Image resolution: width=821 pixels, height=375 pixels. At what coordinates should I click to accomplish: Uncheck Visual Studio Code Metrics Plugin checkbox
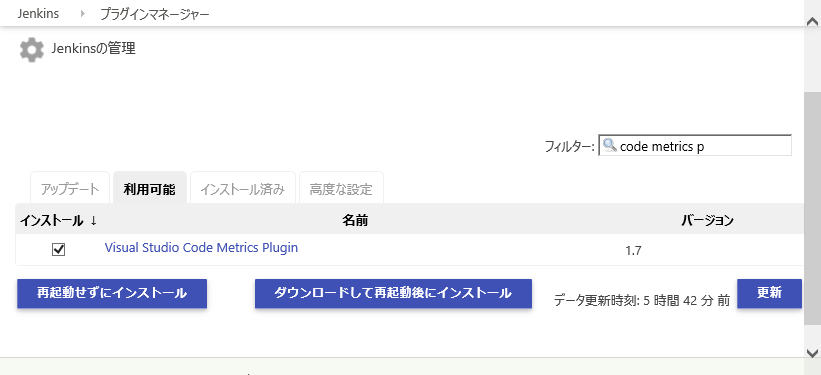pyautogui.click(x=59, y=249)
